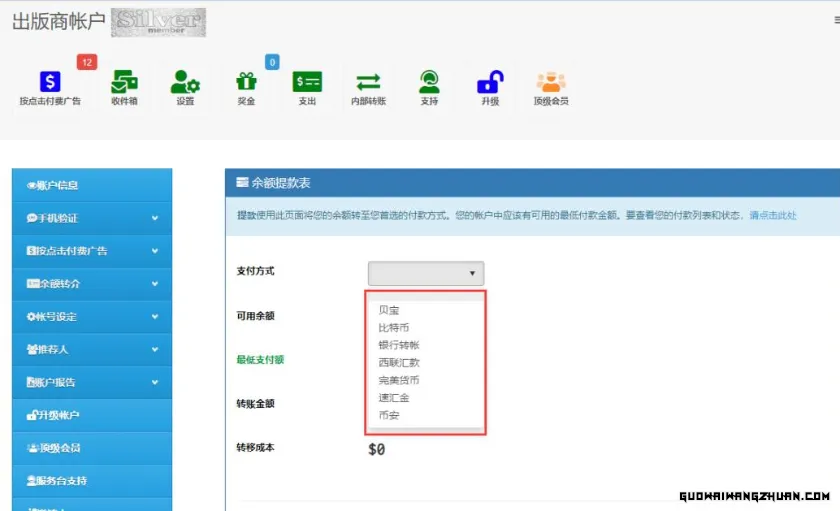Screen dimensions: 840x511
Task: Choose 银行转帐 from payment list
Action: (x=399, y=345)
